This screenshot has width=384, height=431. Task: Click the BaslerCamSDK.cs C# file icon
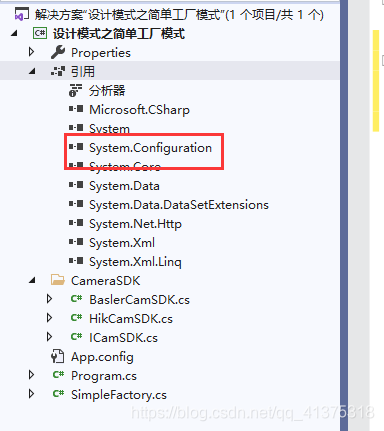pyautogui.click(x=76, y=299)
